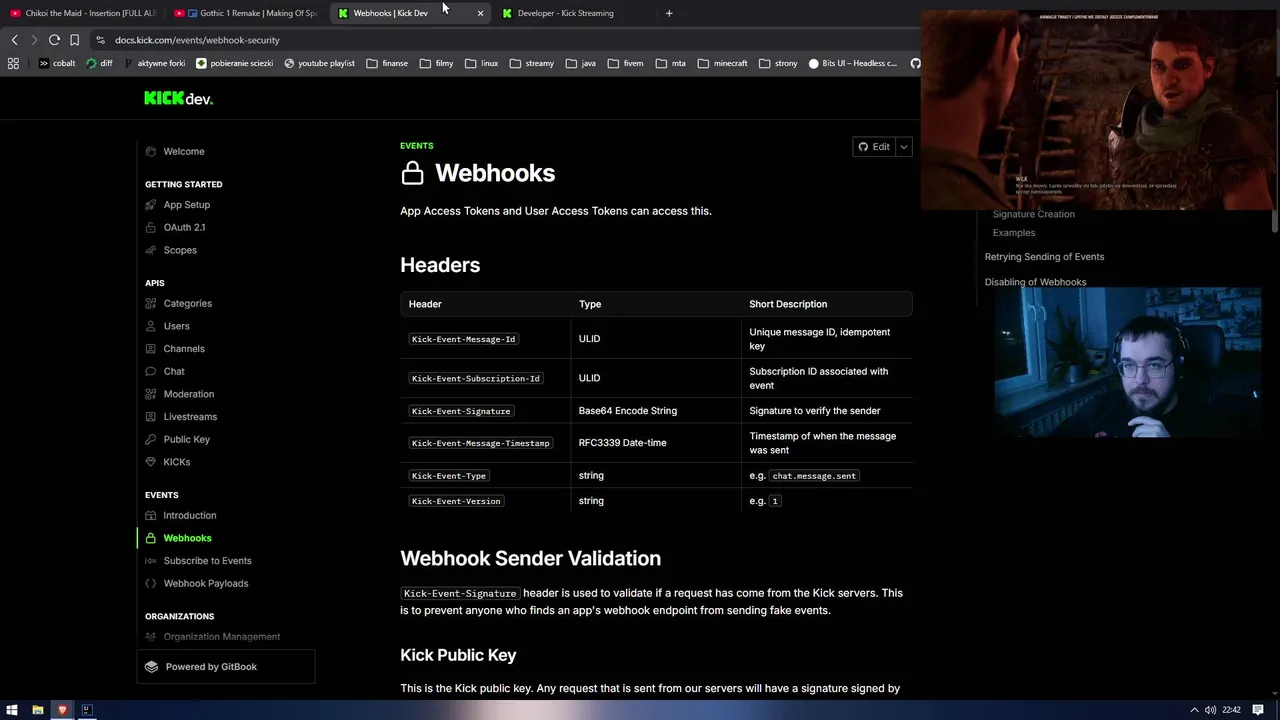Click the Webhook Payloads braces icon
This screenshot has width=1280, height=720.
[151, 584]
